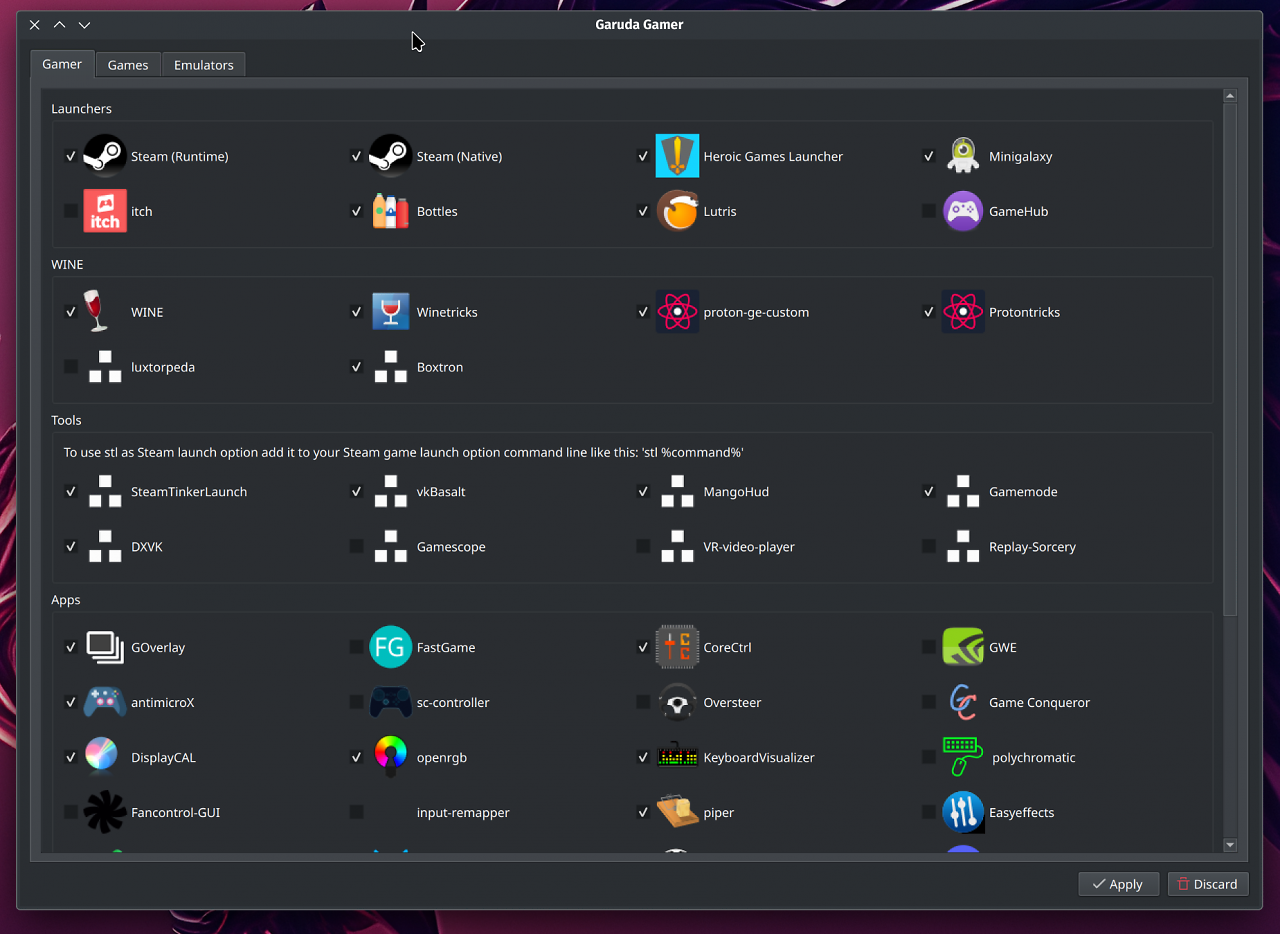Click the Protontricks atom icon
This screenshot has height=934, width=1280.
[963, 312]
